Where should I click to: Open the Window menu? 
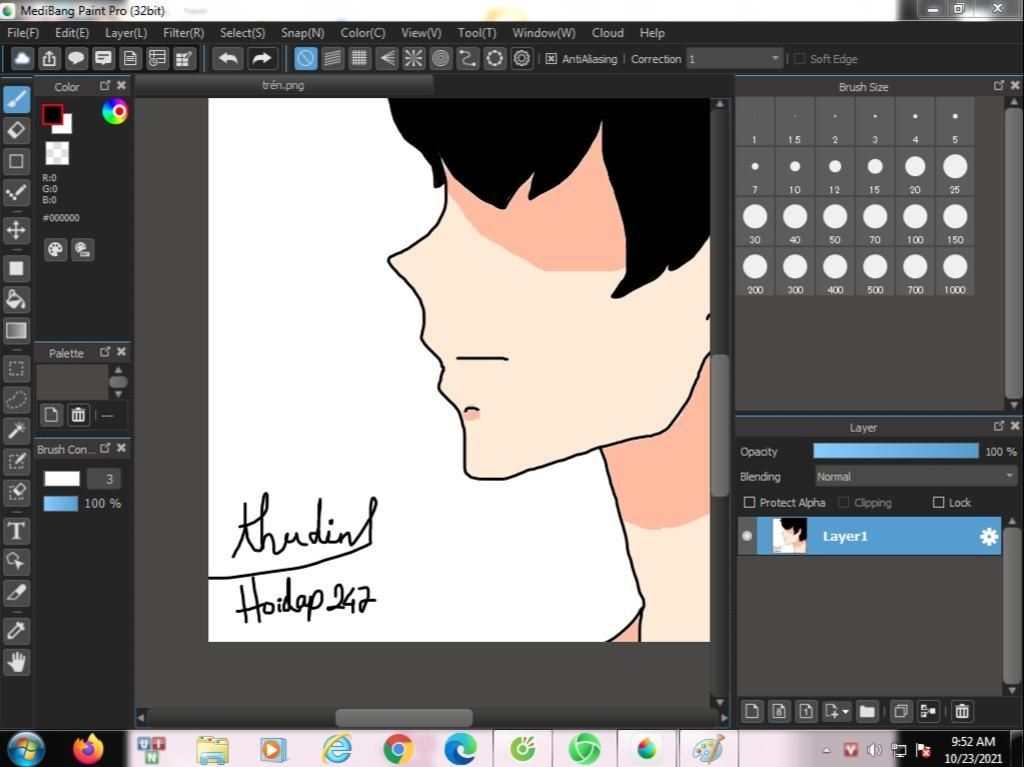click(x=543, y=33)
